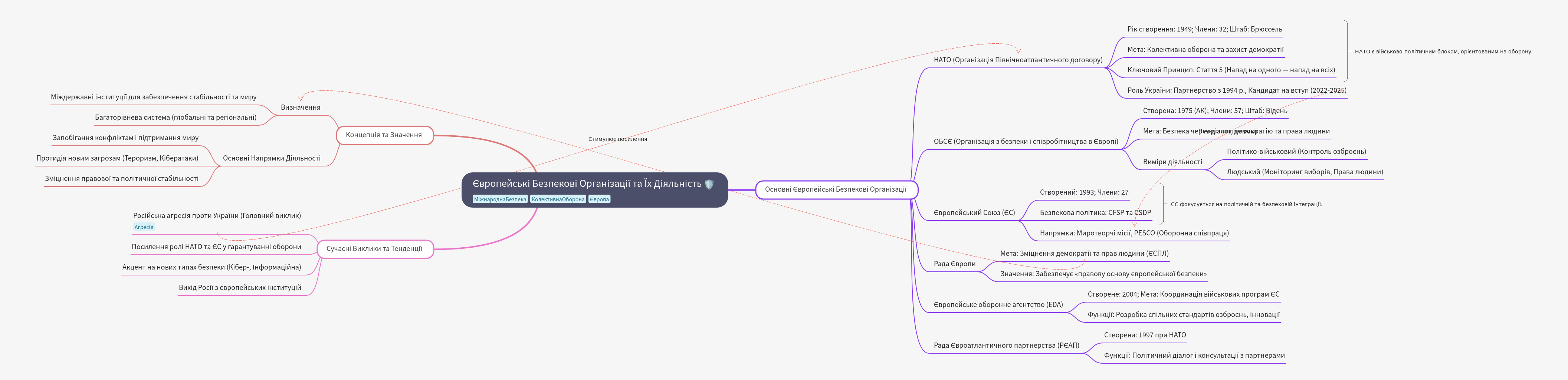The height and width of the screenshot is (380, 1568).
Task: Click the Виміри діяльності subtopic
Action: 1172,162
